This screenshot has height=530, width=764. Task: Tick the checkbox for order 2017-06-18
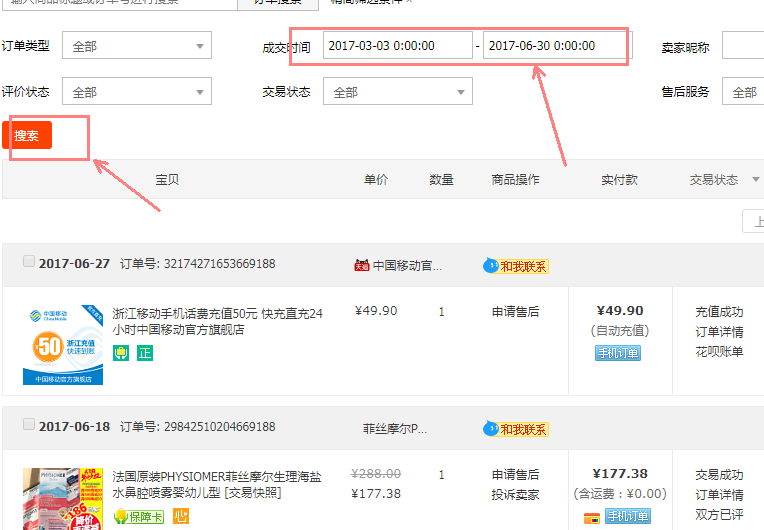(29, 424)
